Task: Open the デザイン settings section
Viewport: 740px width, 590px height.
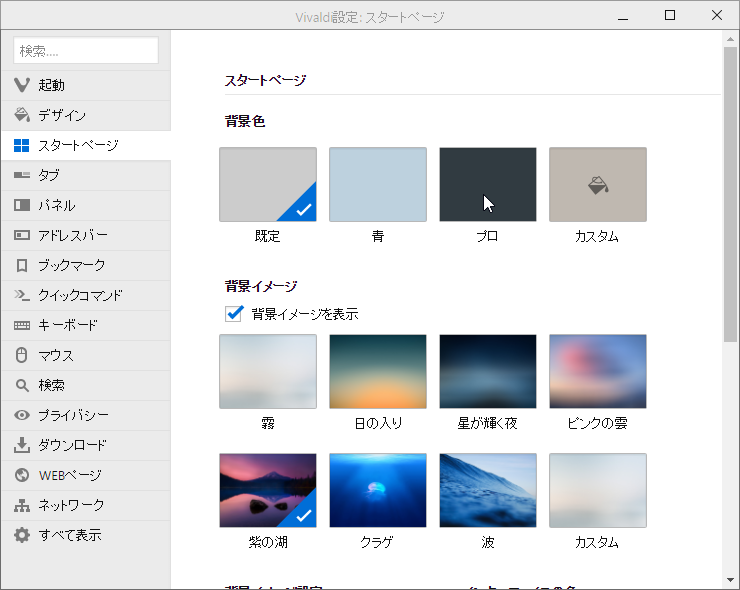Action: click(86, 115)
